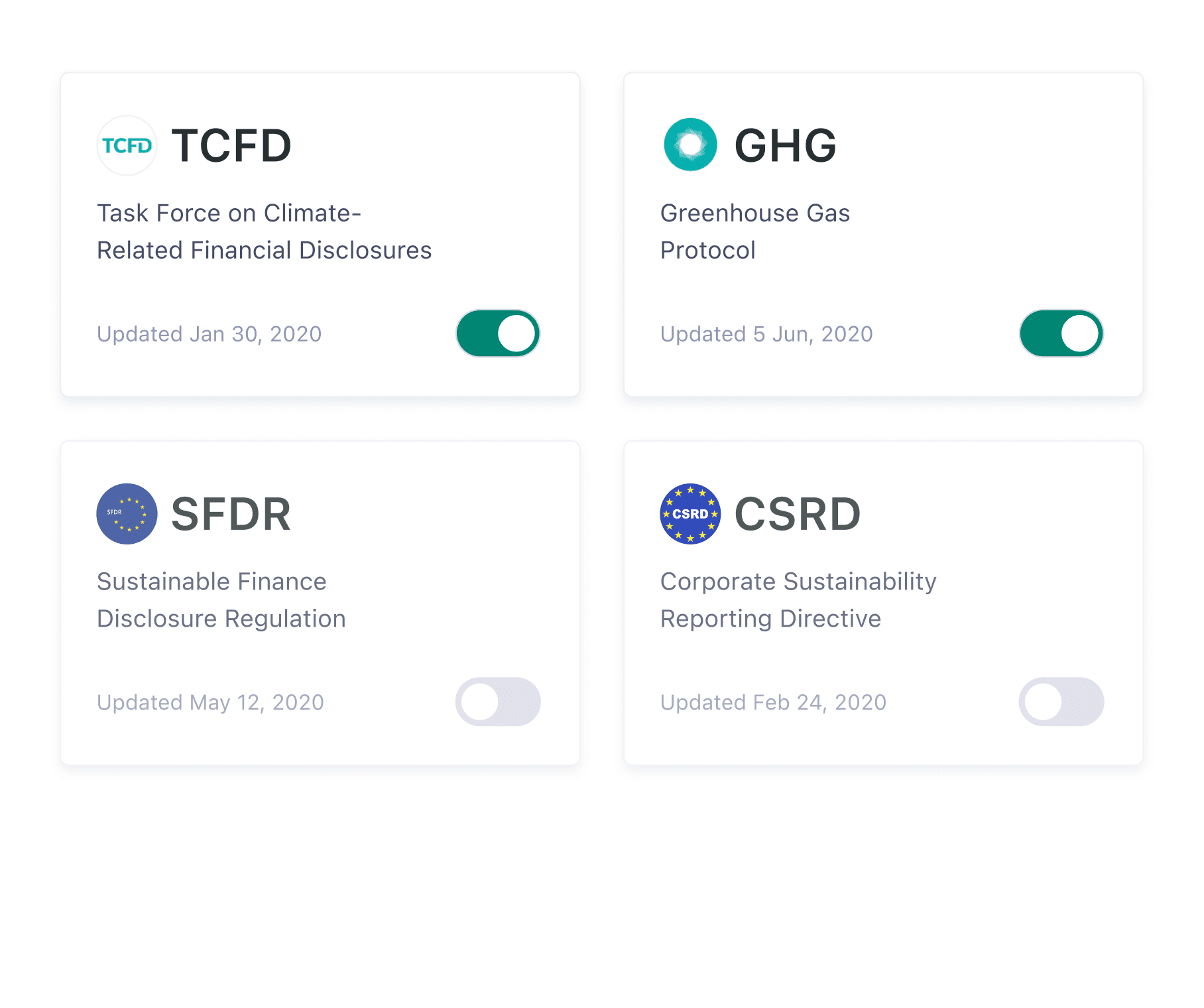Click the SFDR EU stars logo
The width and height of the screenshot is (1204, 1008).
coord(127,514)
